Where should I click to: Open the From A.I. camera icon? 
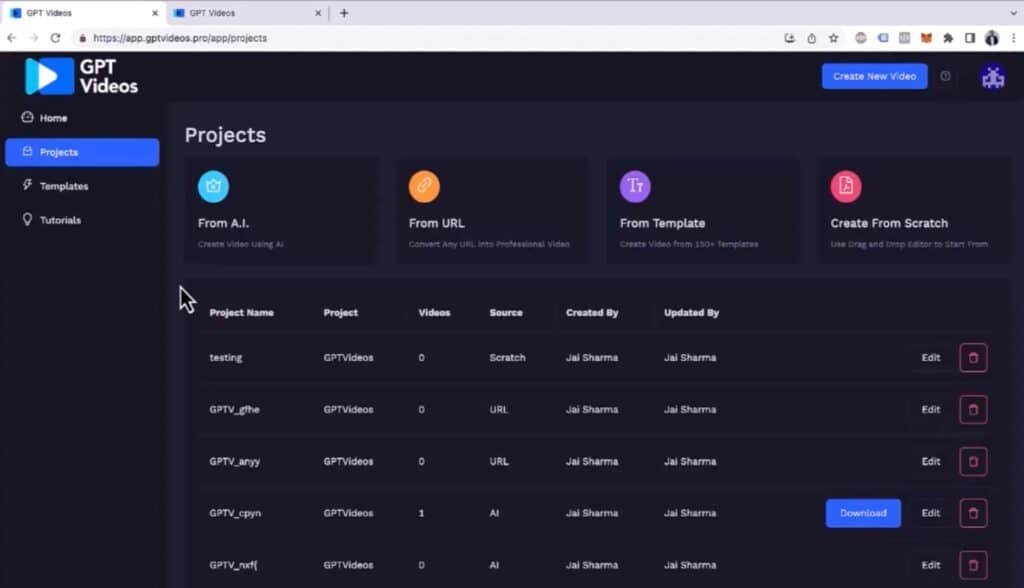point(213,186)
